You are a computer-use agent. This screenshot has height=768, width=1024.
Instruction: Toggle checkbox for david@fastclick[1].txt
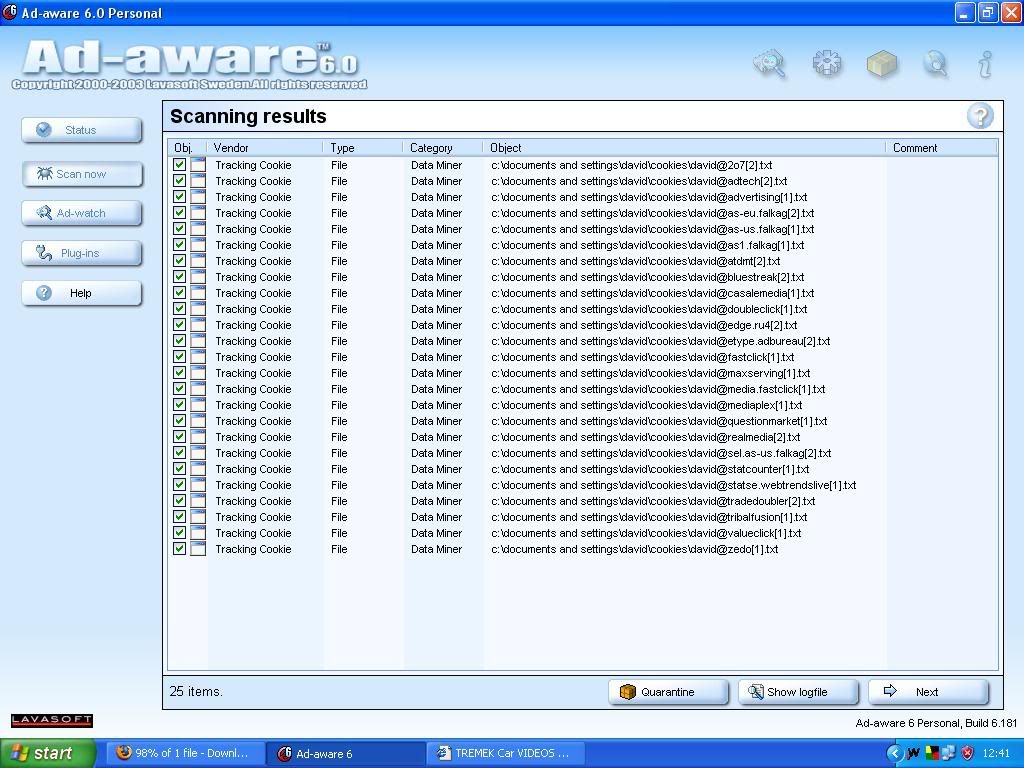pos(180,357)
